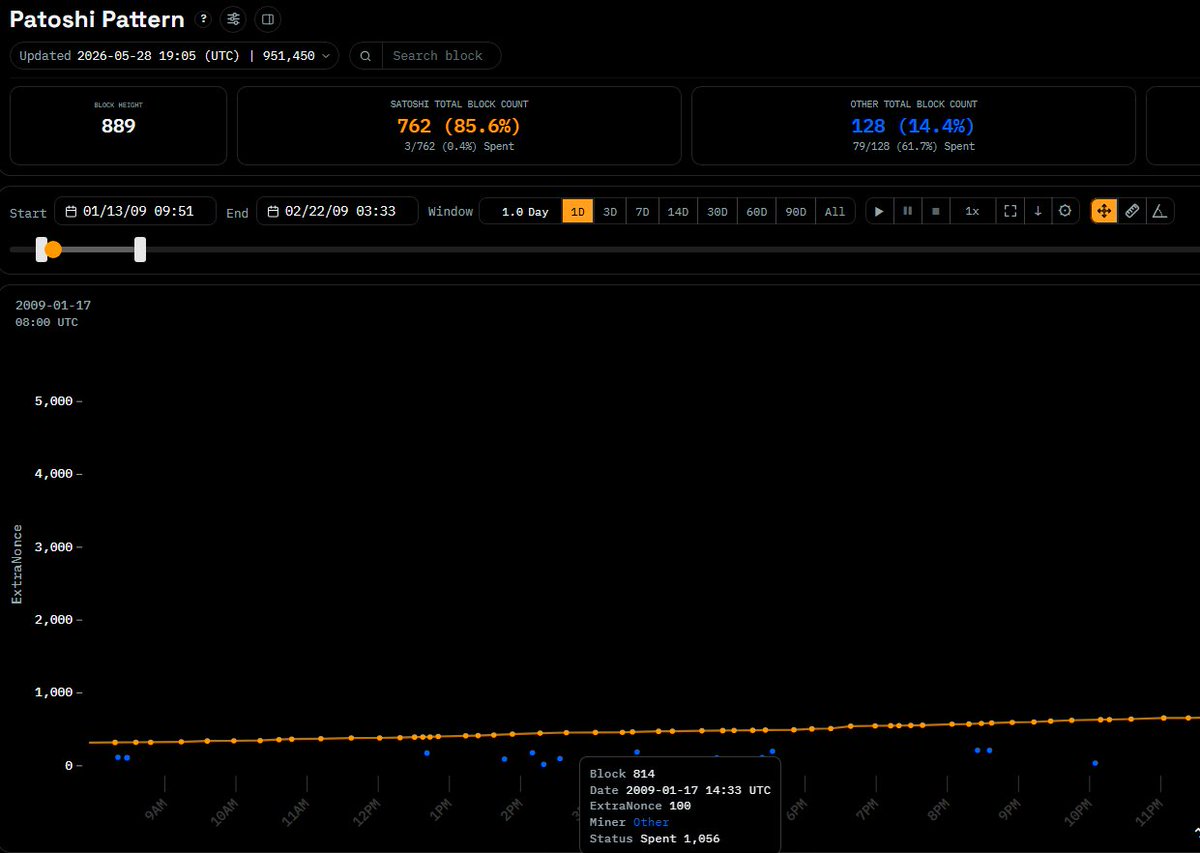The width and height of the screenshot is (1200, 853).
Task: Expand the Updated 2026-05-28 dropdown
Action: pos(174,56)
